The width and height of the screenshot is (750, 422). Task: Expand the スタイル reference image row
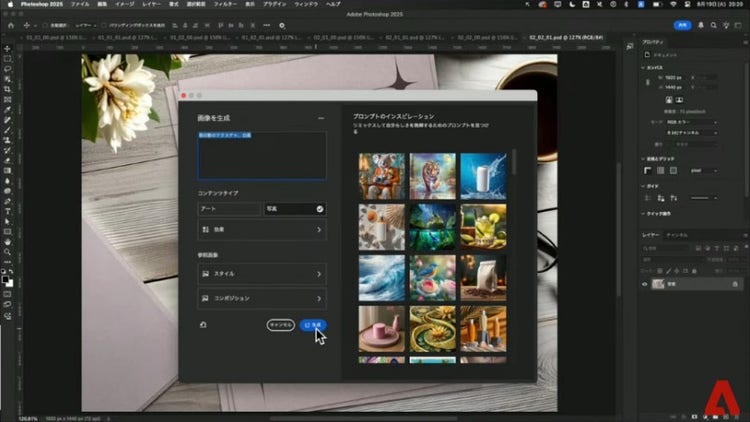tap(261, 273)
